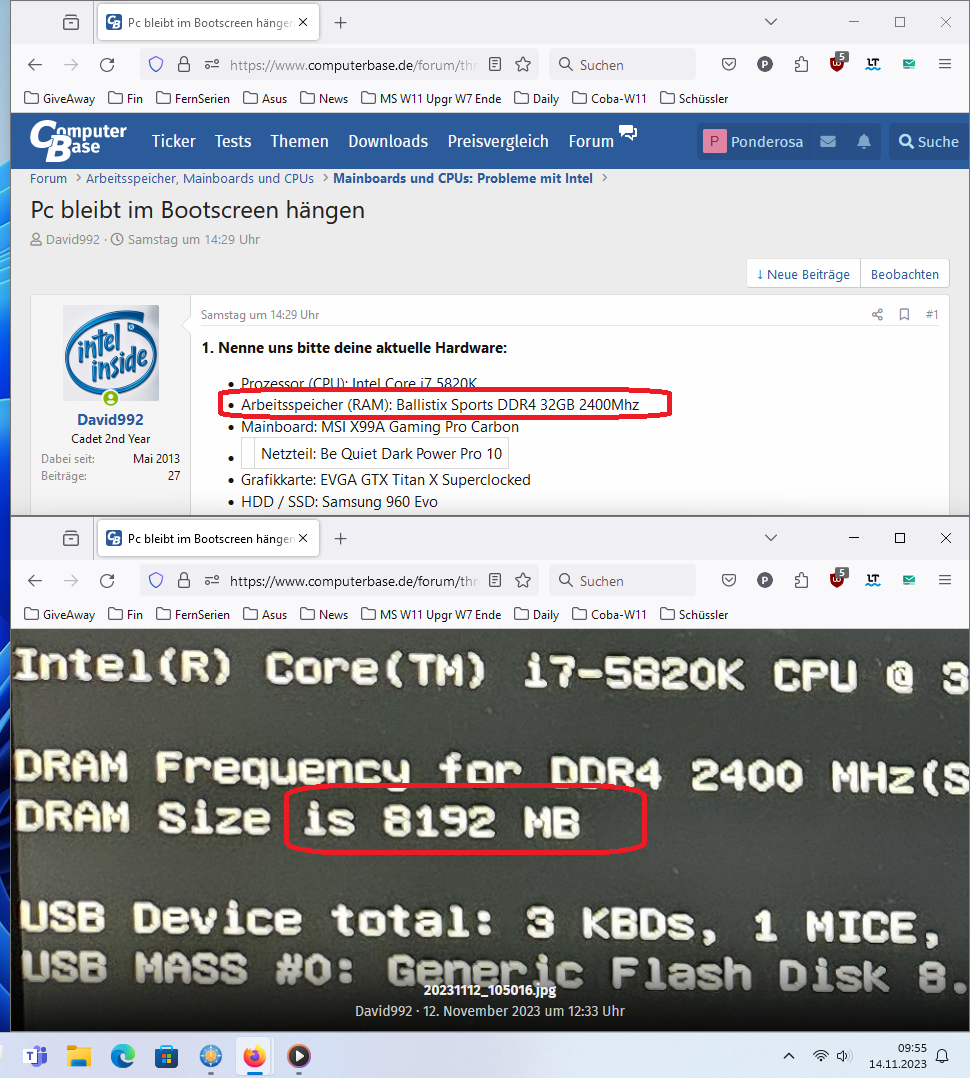Focus the Suchen search field in top window

point(623,65)
